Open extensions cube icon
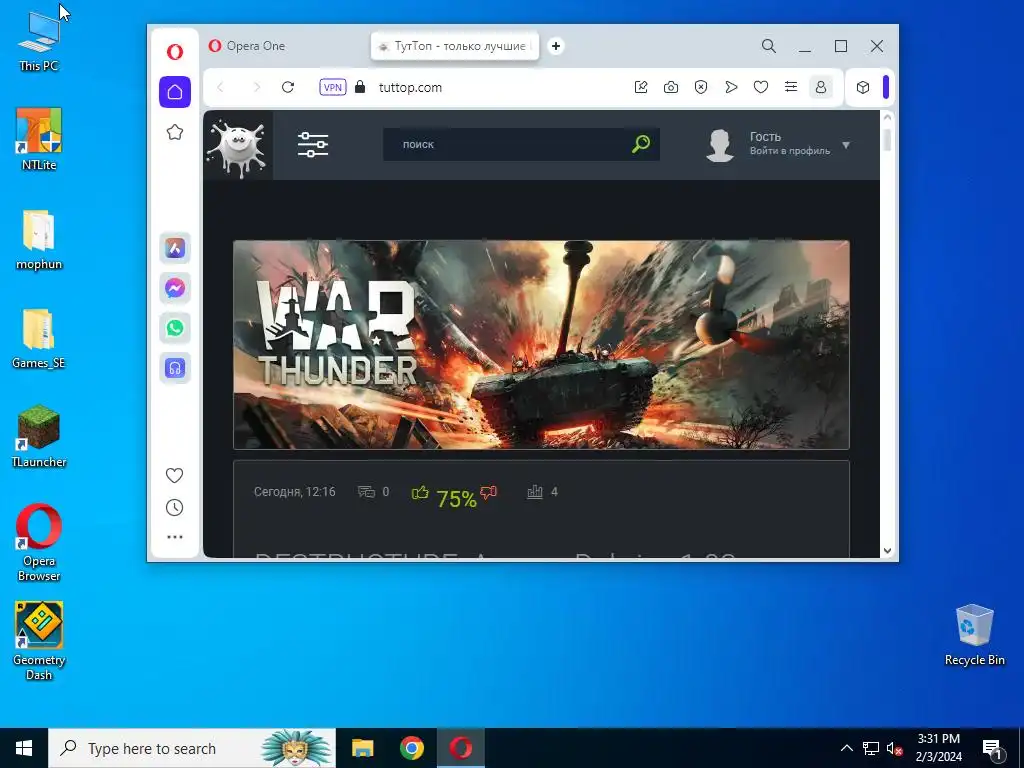 click(x=863, y=87)
